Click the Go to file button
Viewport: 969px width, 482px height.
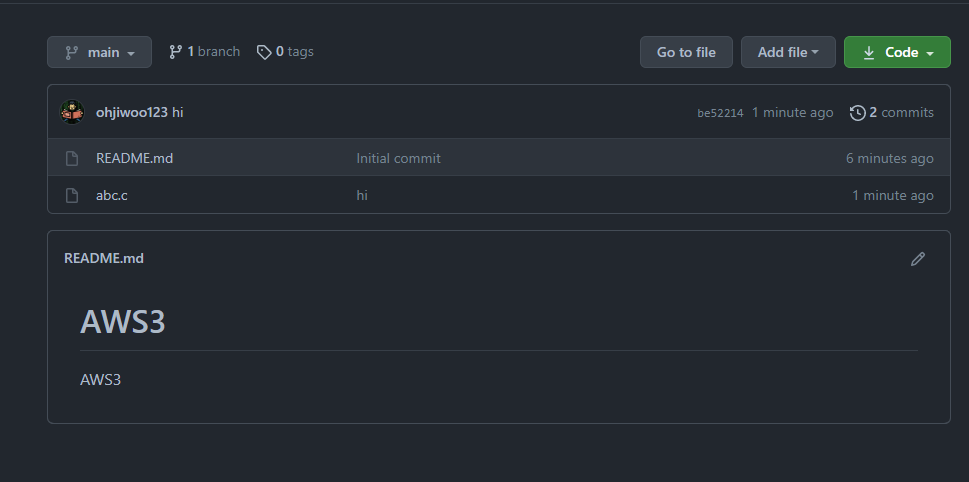click(x=686, y=52)
